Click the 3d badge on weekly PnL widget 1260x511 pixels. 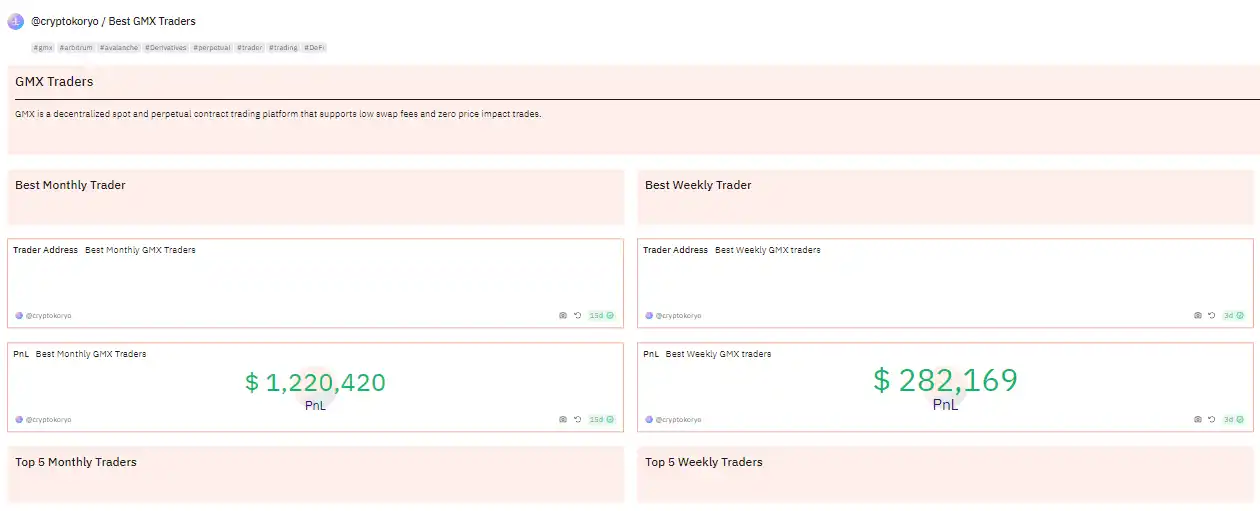1234,419
